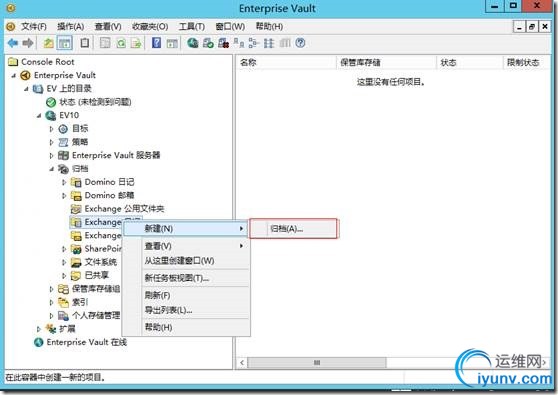
Task: Choose 刷新(F) in the context menu
Action: click(185, 295)
